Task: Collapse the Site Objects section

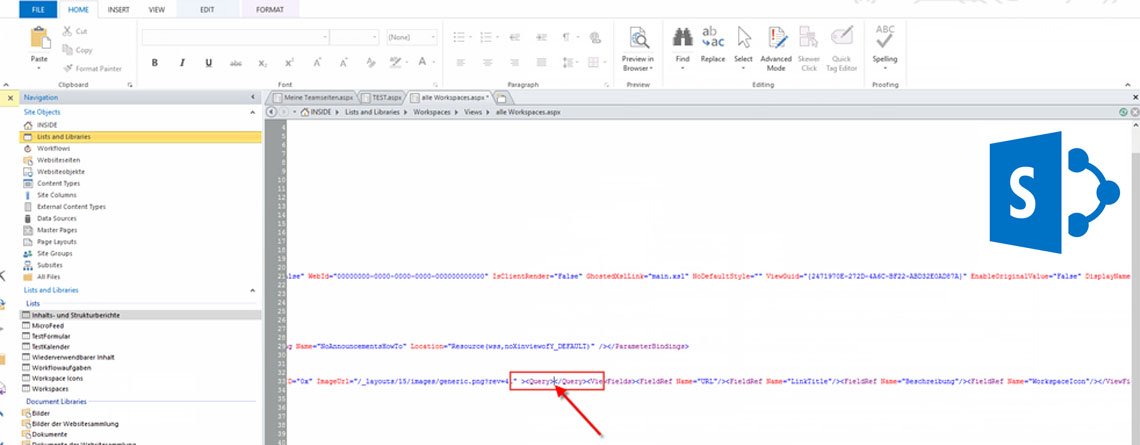Action: 253,112
